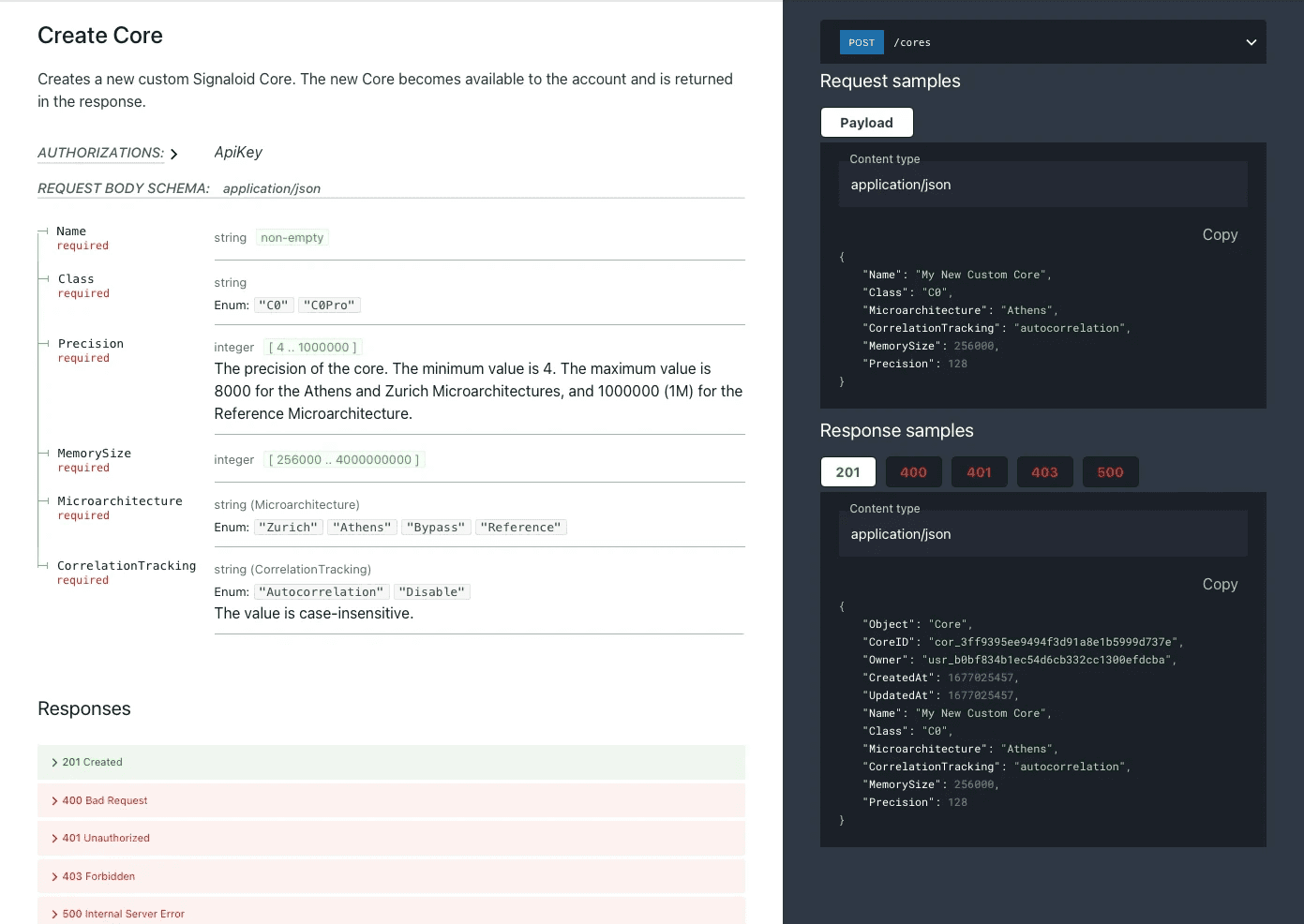Click the POST method badge
Screen dimensions: 1304x924
pyautogui.click(x=862, y=42)
